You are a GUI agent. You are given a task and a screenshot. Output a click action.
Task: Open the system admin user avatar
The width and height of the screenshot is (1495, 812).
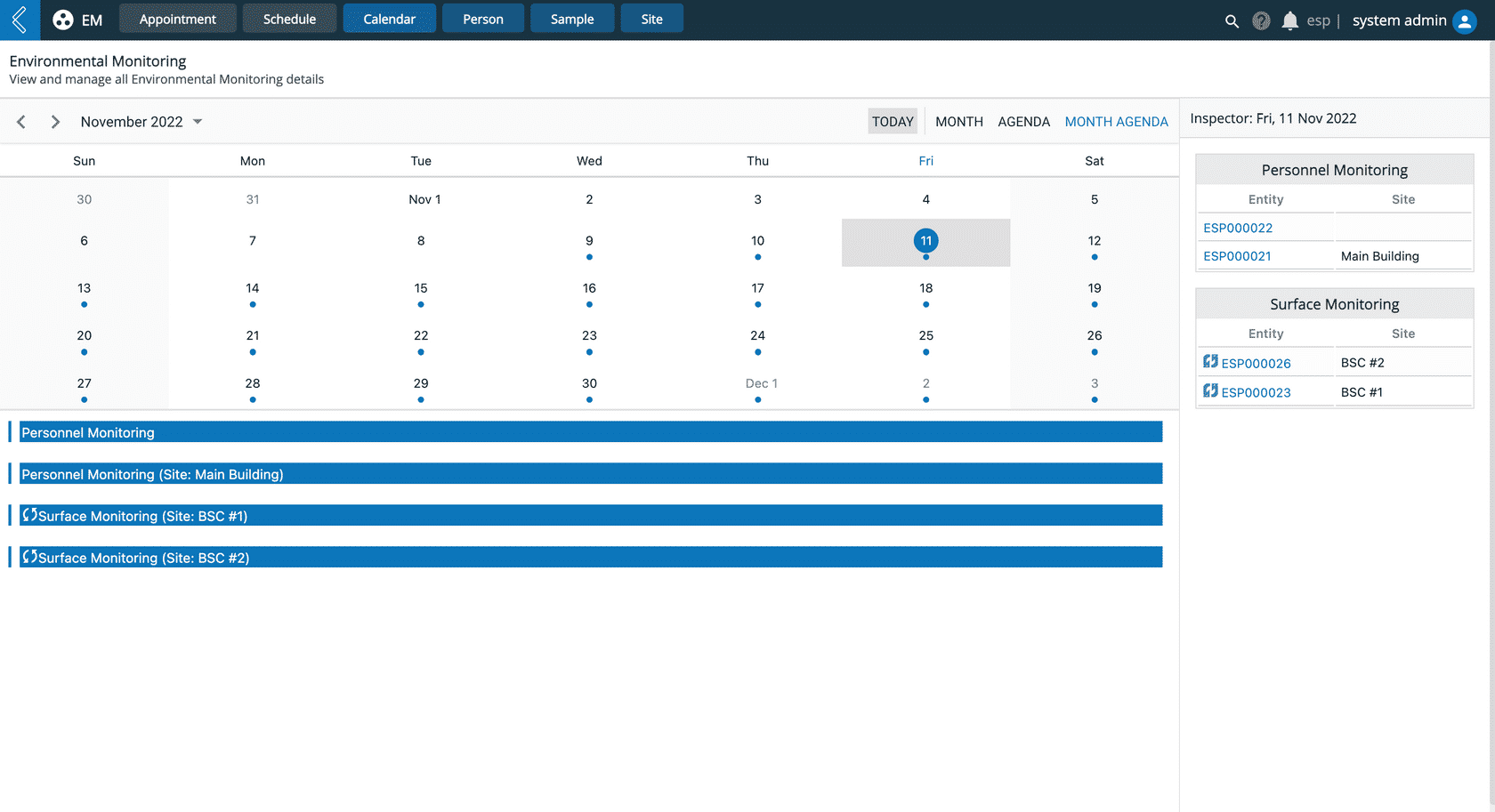(1464, 20)
